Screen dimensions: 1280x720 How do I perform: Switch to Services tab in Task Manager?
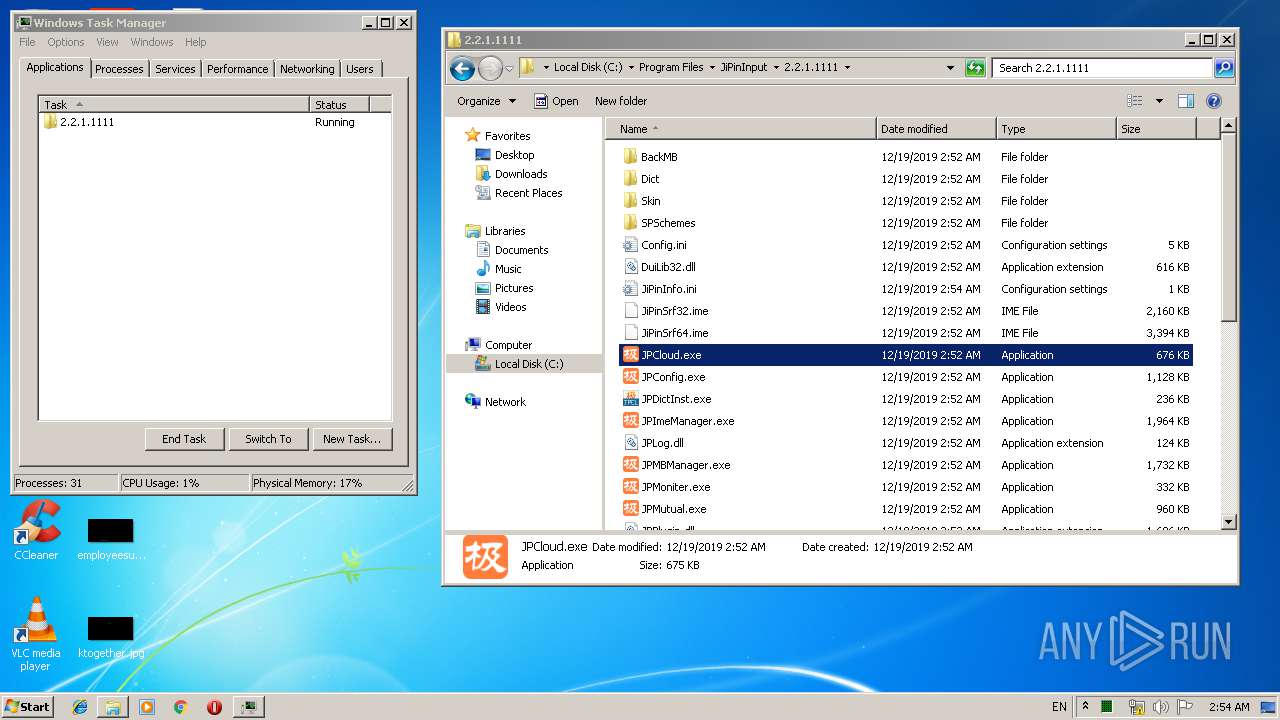175,69
